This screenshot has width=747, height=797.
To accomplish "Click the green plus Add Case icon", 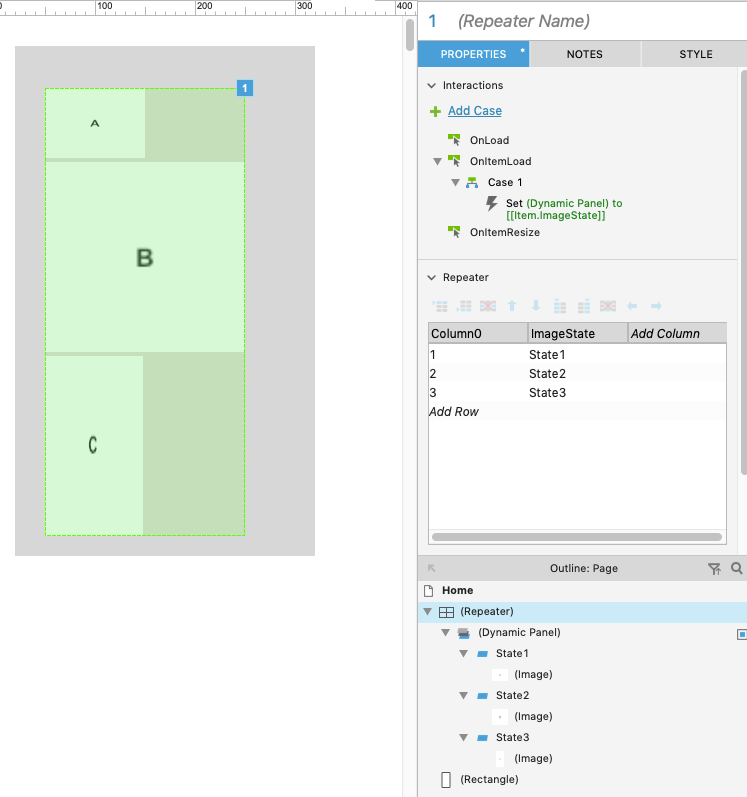I will tap(435, 111).
